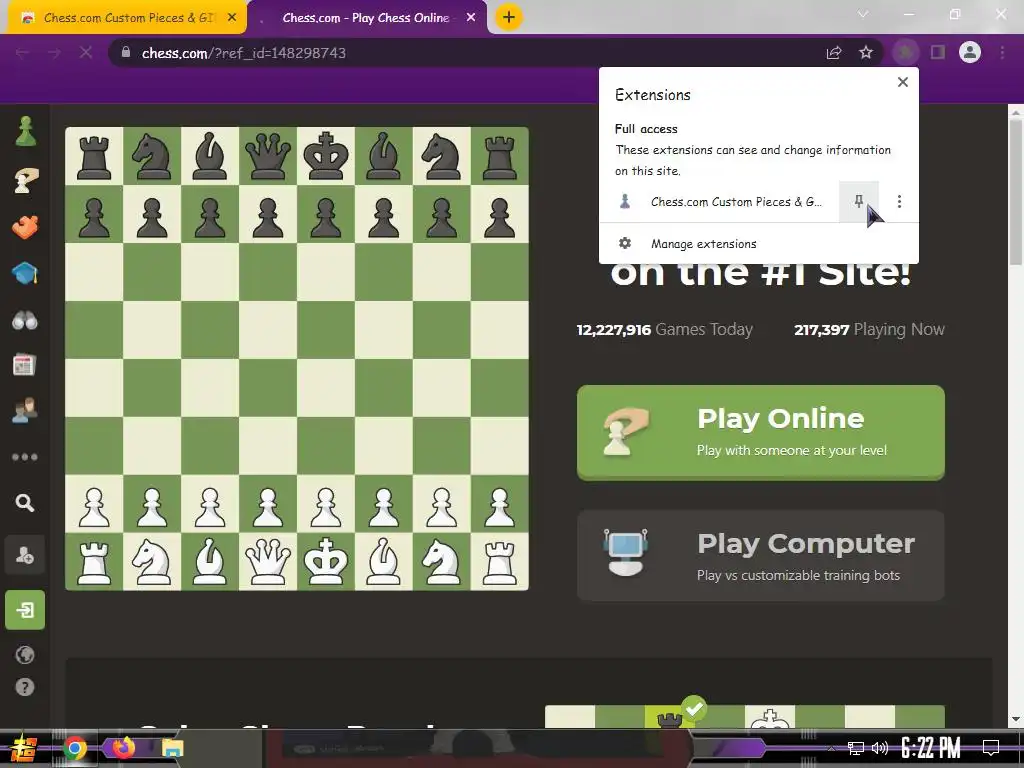Screen dimensions: 1024x768
Task: Click the taskbar volume icon
Action: pos(880,748)
